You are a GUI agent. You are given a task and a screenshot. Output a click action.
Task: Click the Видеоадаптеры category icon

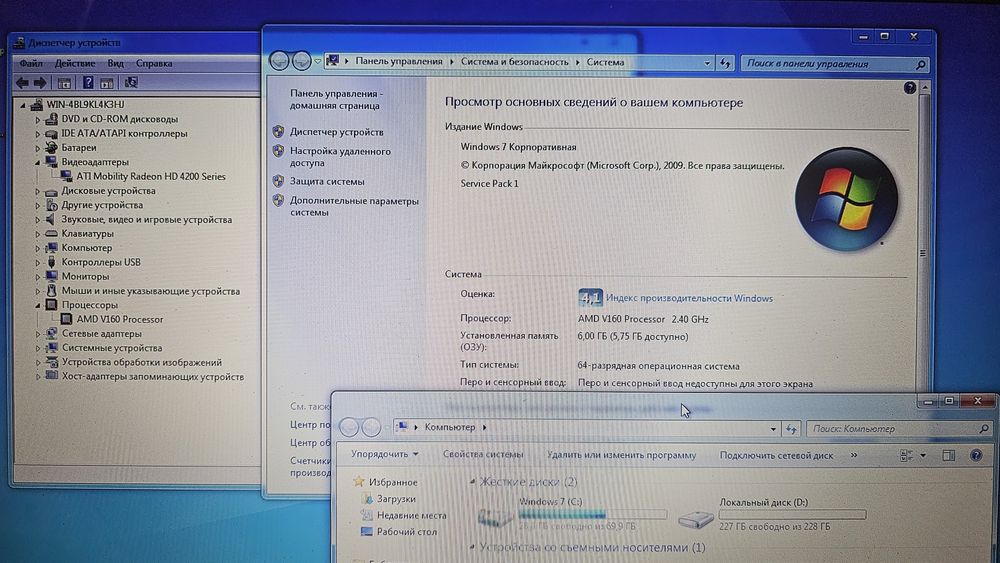[51, 162]
